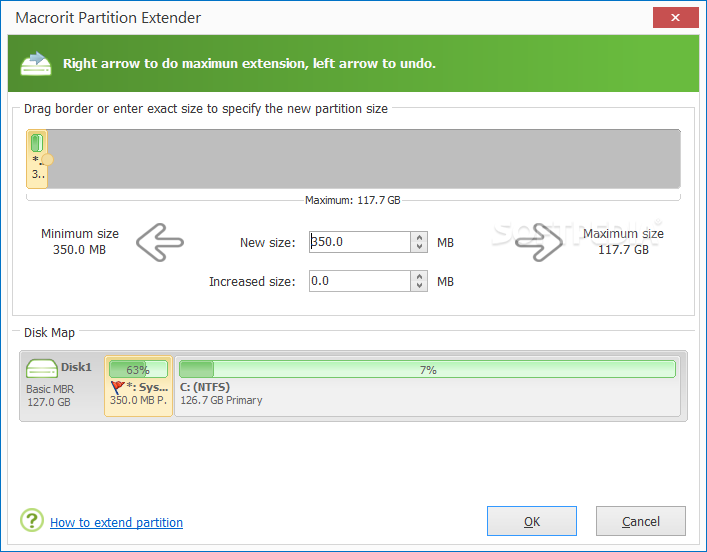The image size is (707, 552).
Task: Select the small partition block in resize bar
Action: (x=37, y=159)
